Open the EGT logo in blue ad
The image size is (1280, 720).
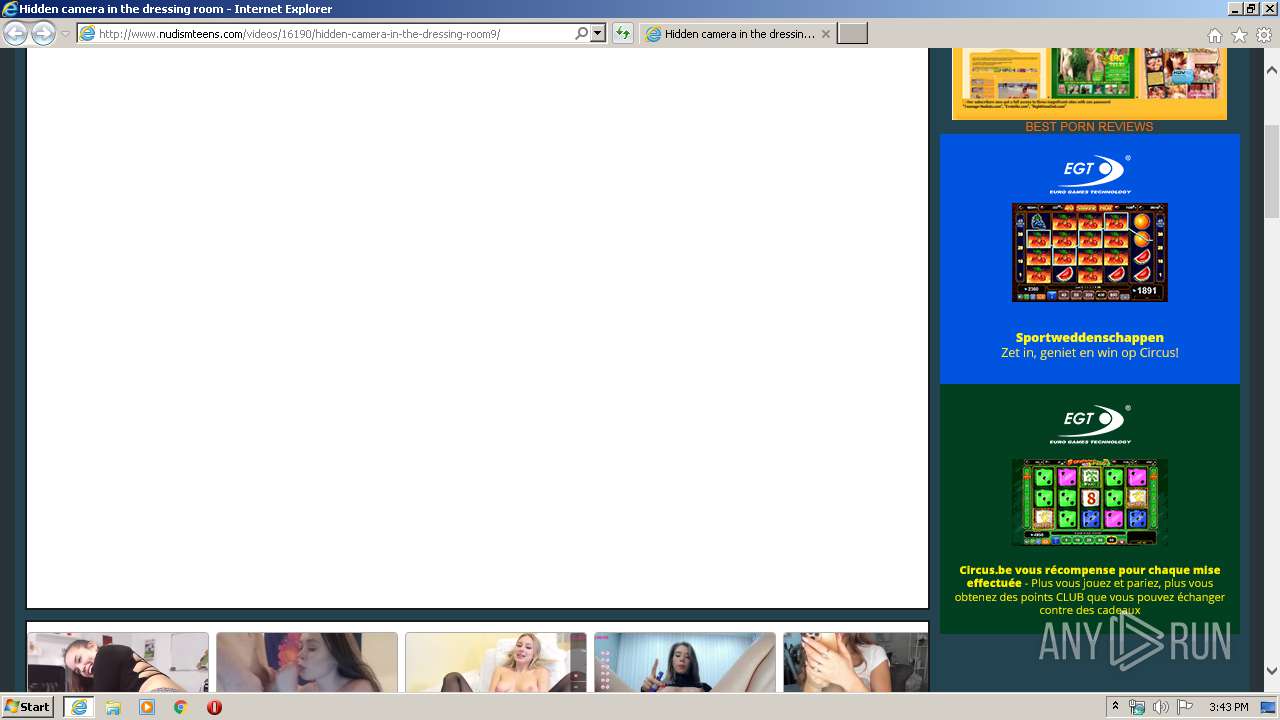click(1090, 175)
